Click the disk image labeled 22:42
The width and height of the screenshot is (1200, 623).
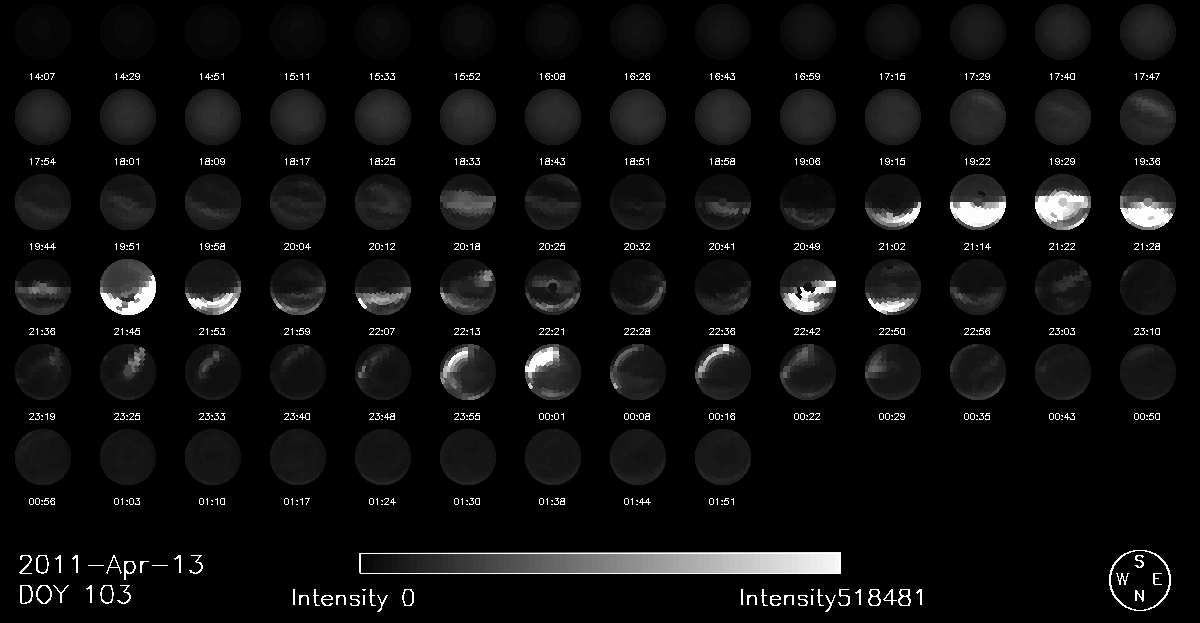[x=808, y=287]
